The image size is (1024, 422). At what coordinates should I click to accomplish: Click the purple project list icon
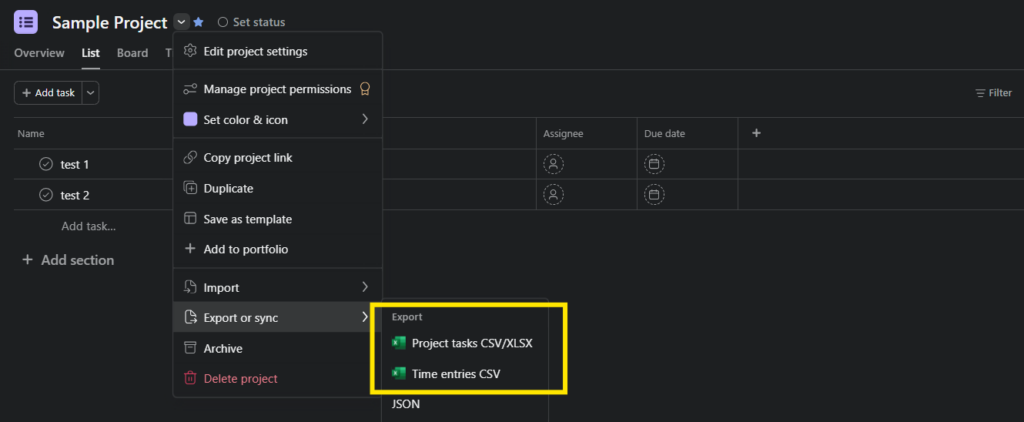26,21
